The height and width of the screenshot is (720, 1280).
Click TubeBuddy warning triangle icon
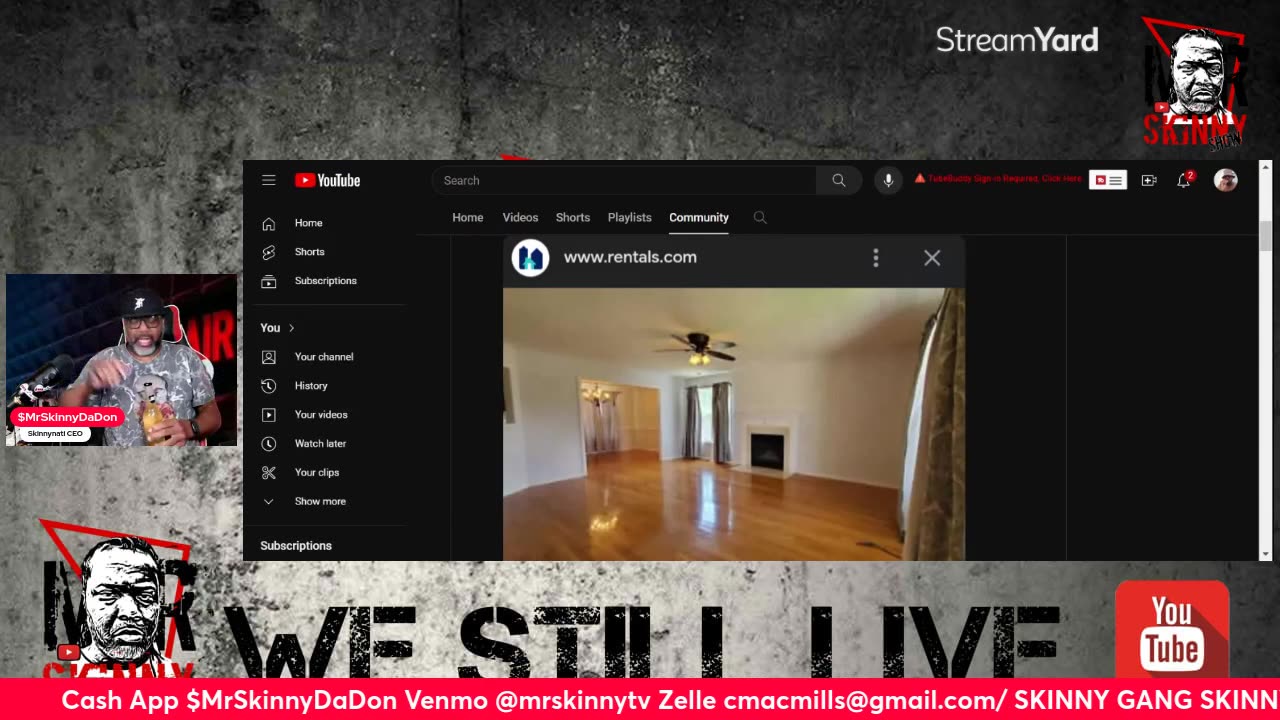[x=920, y=179]
